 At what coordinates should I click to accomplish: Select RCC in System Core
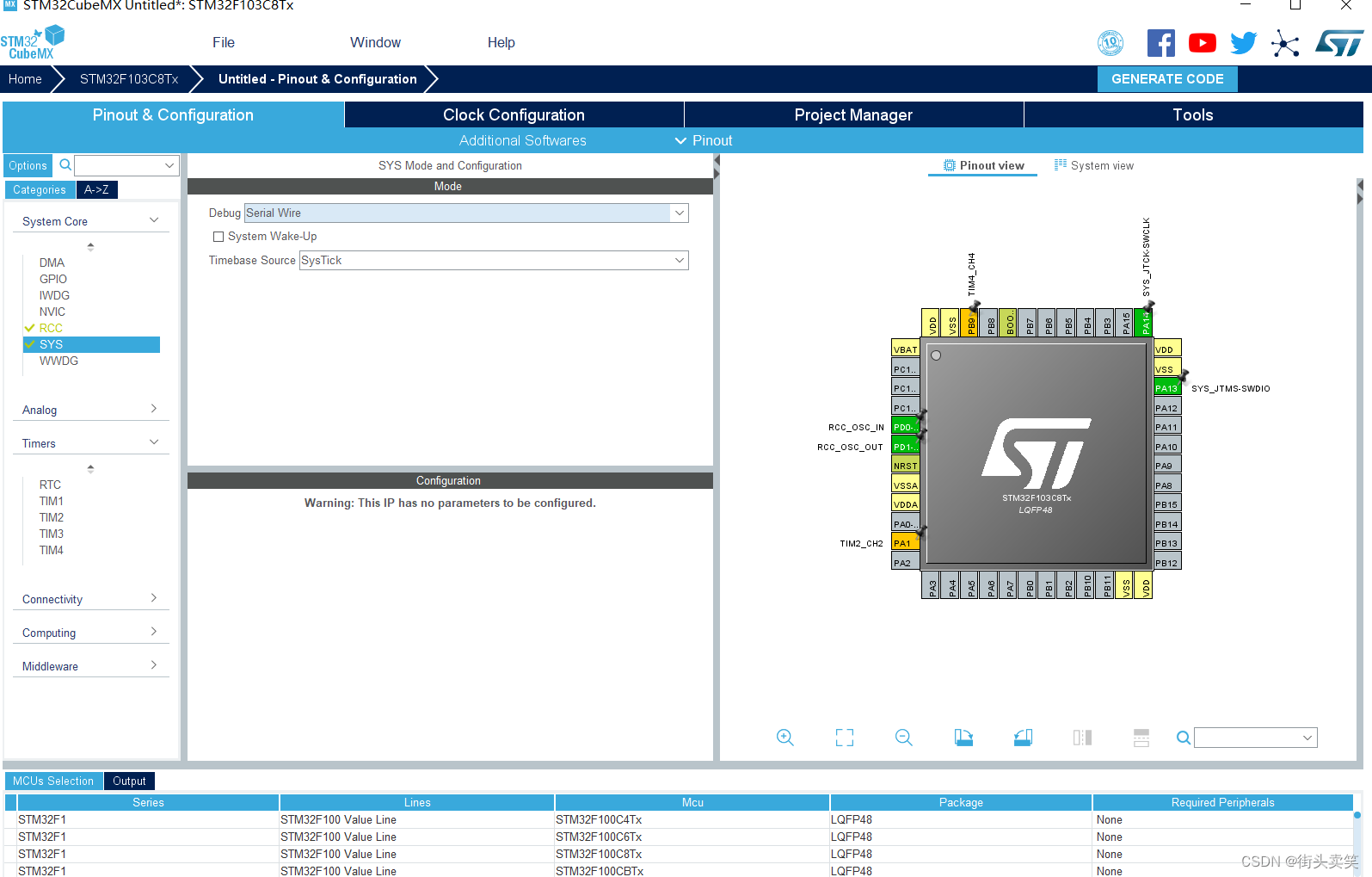point(51,328)
